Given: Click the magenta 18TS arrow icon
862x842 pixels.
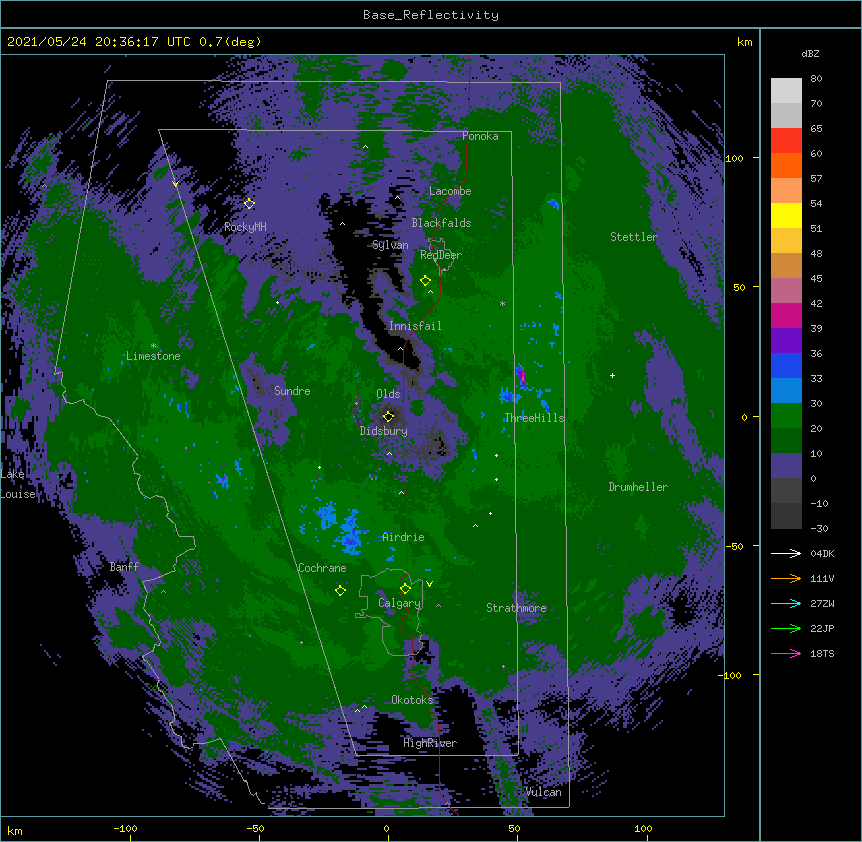Looking at the screenshot, I should (x=786, y=653).
